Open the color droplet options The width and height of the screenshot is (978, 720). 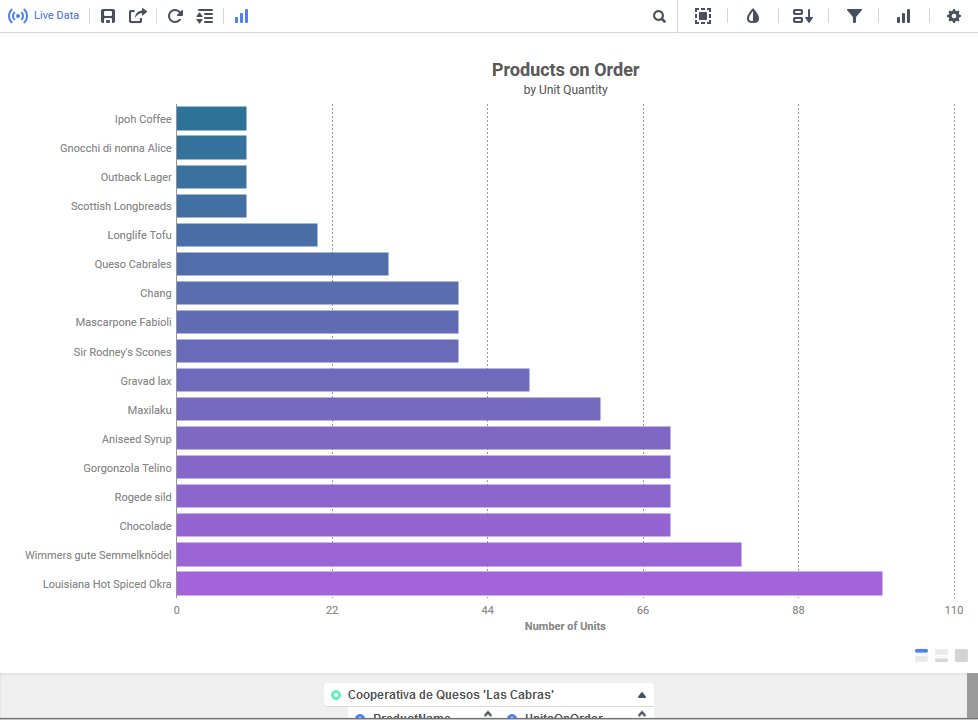click(753, 16)
